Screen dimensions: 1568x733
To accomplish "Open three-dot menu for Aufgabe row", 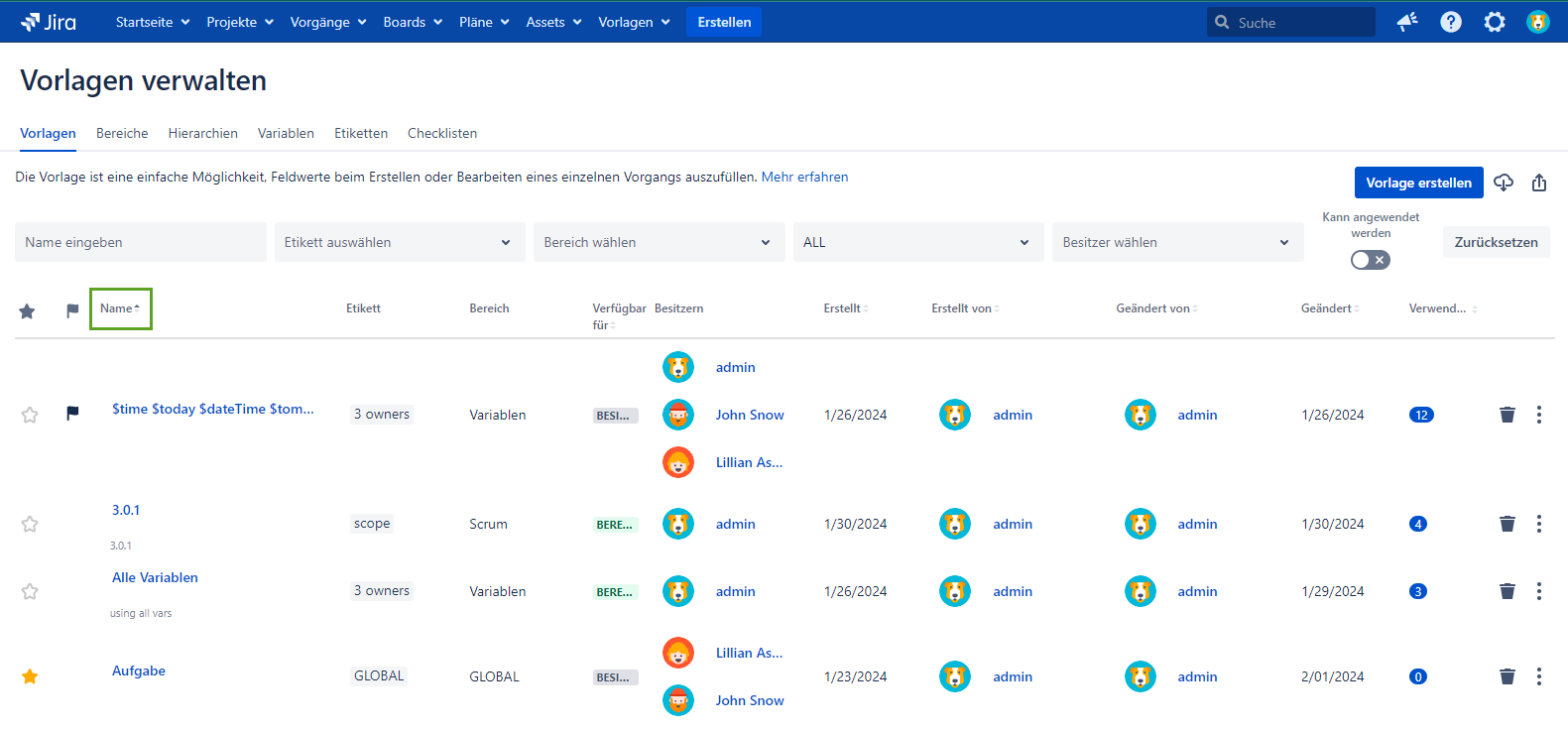I will pyautogui.click(x=1539, y=676).
